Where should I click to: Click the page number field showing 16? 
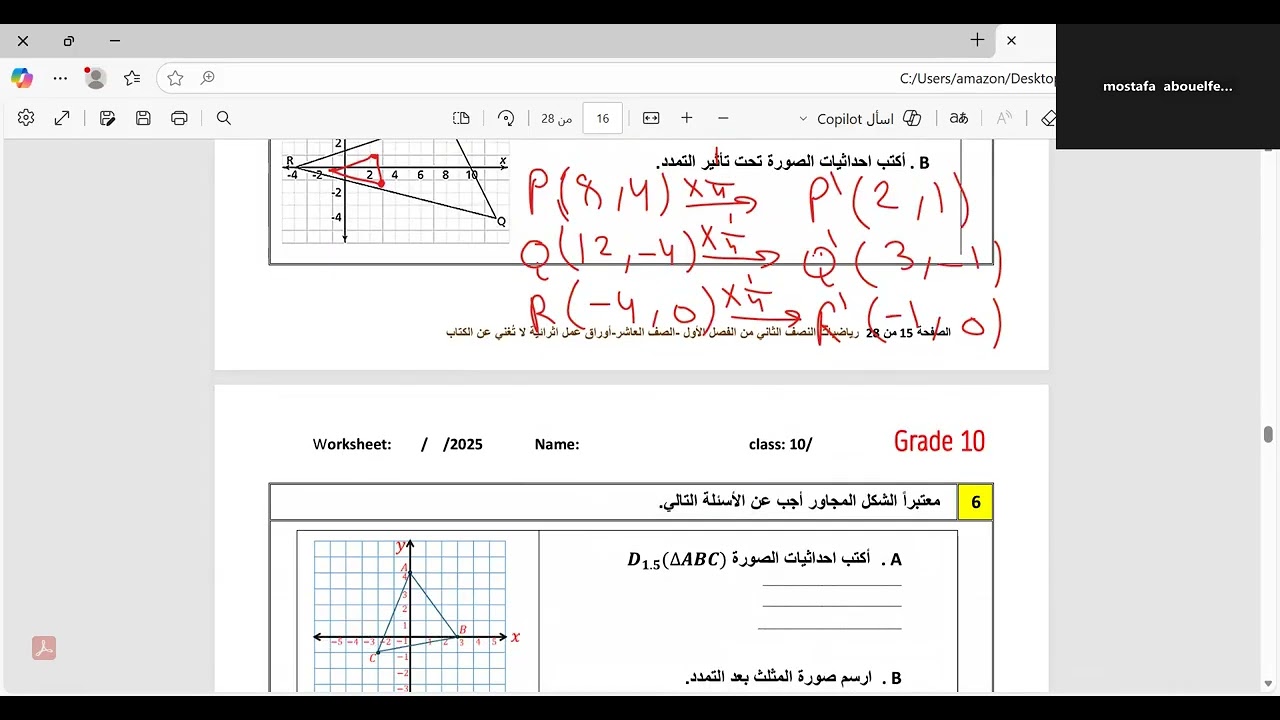[x=603, y=118]
